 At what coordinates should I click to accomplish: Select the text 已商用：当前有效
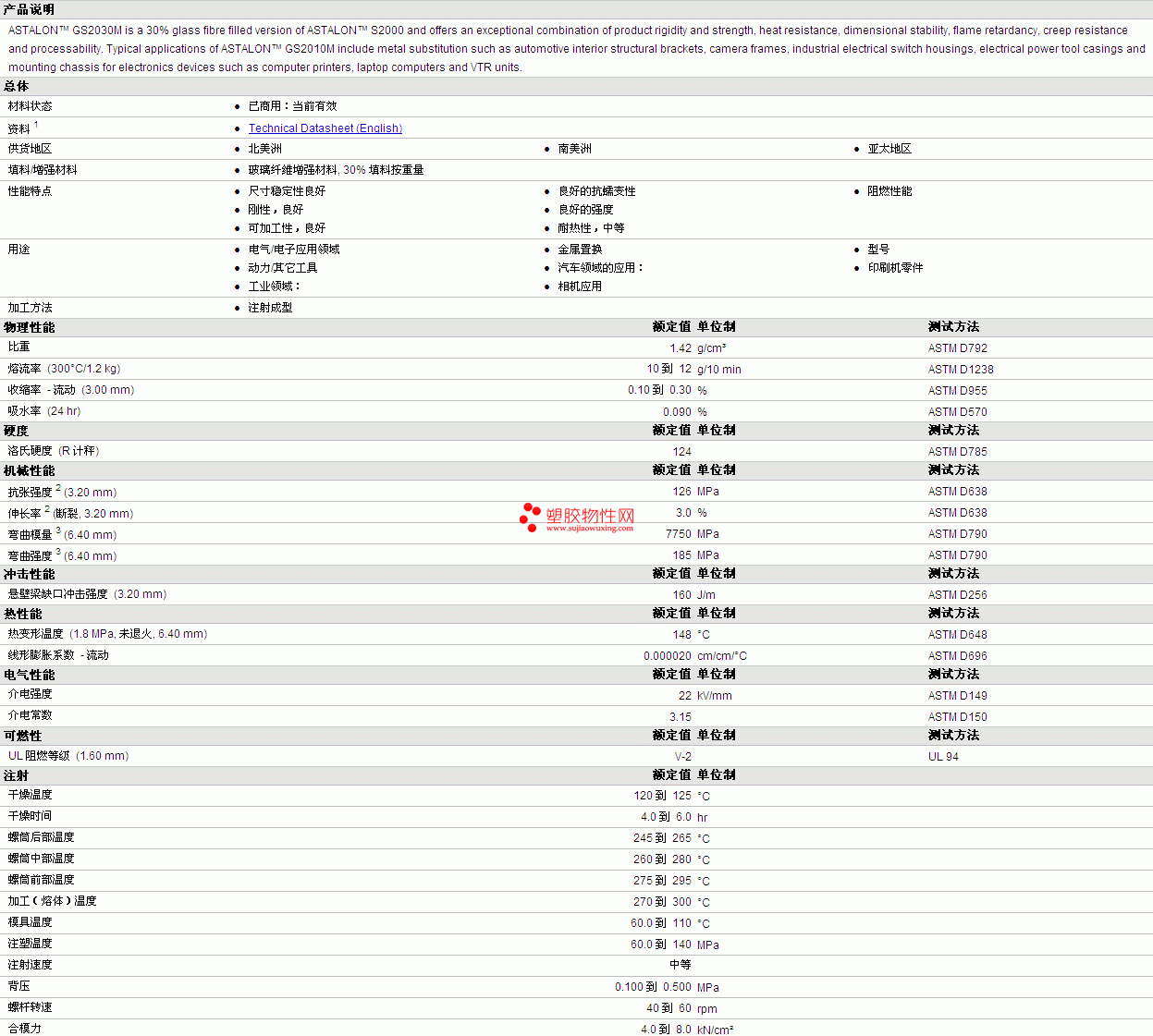(x=292, y=106)
